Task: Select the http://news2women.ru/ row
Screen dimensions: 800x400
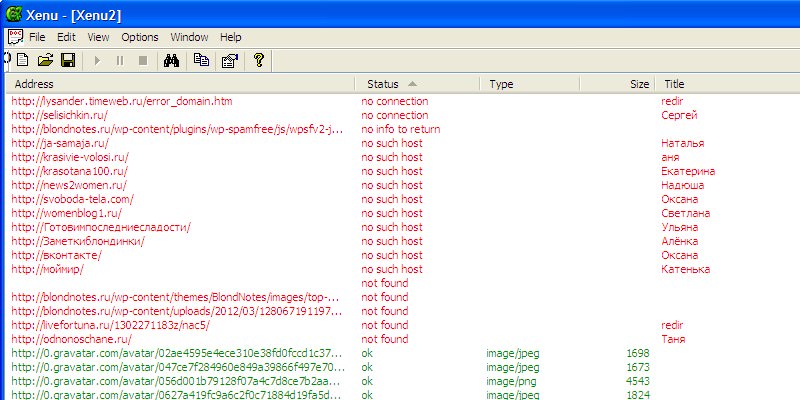Action: (403, 185)
